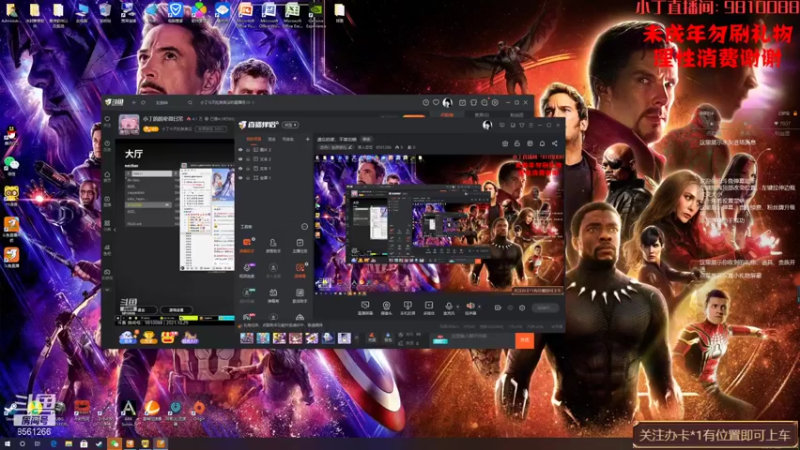Toggle the lock on 图片 2 layer

[x=248, y=150]
